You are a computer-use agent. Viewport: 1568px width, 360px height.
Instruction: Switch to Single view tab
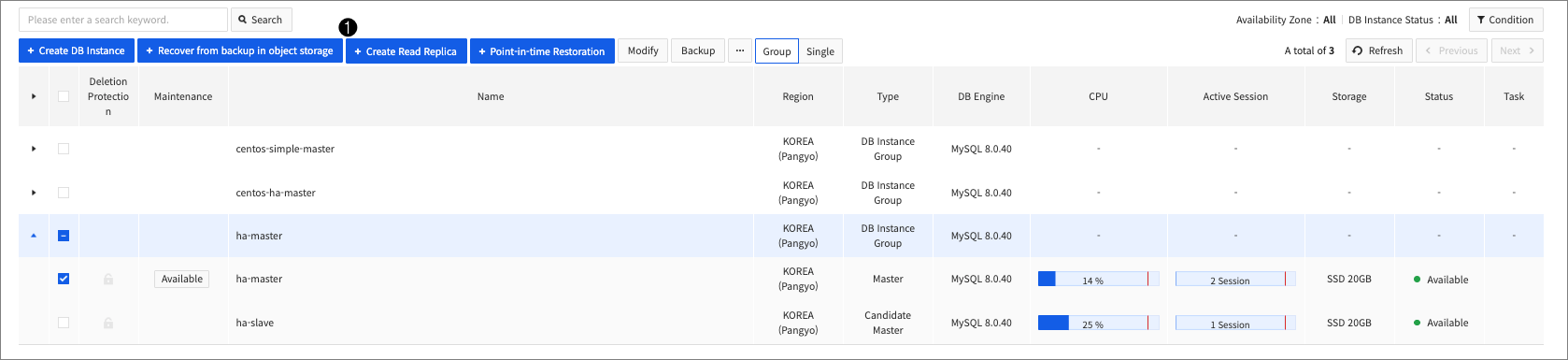[820, 51]
